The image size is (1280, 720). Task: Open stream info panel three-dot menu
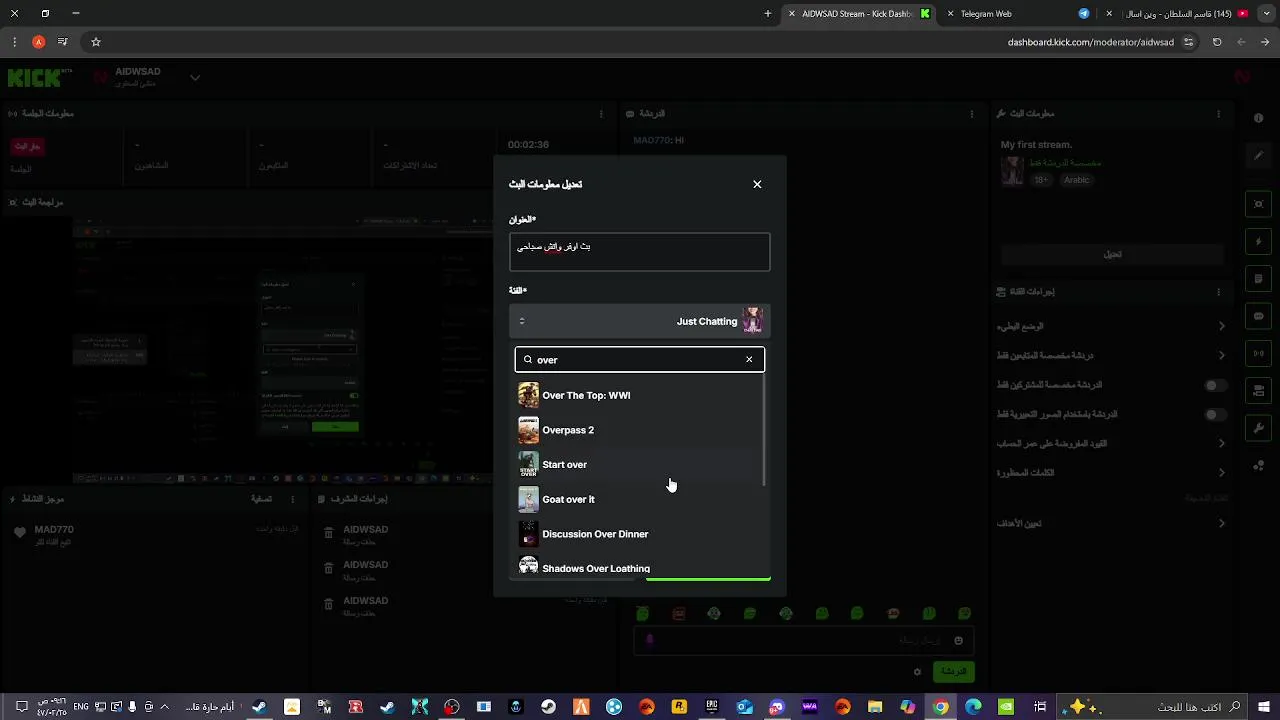[x=1218, y=114]
